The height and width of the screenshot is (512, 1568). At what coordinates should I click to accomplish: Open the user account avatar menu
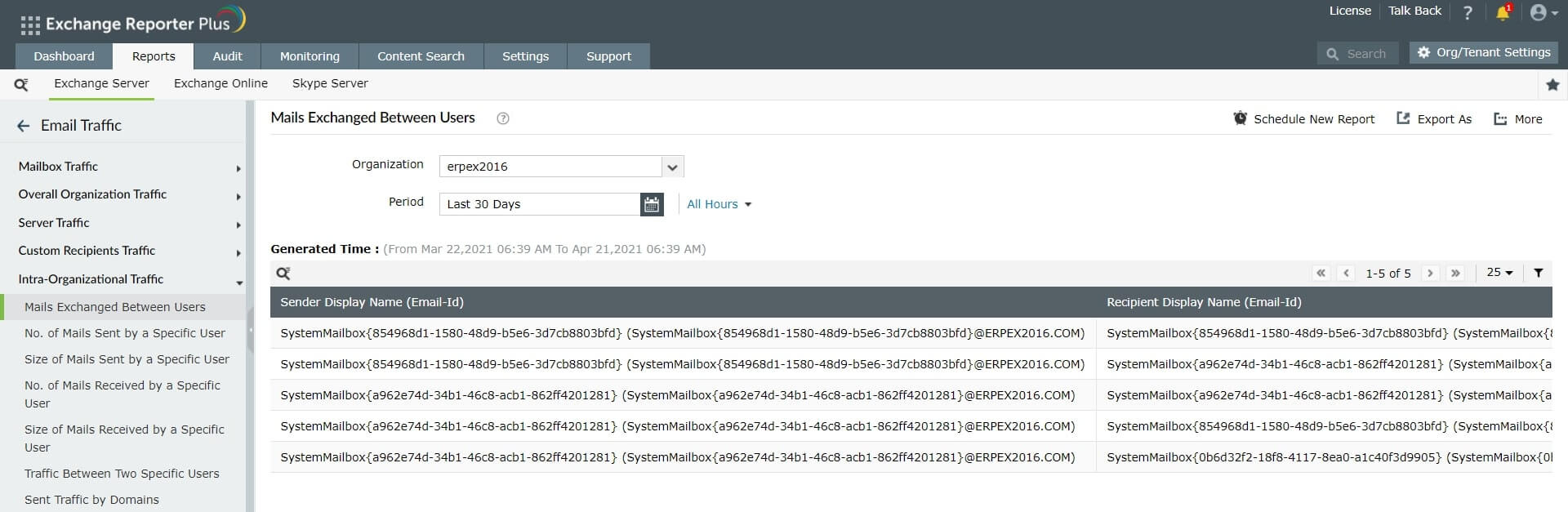pos(1543,12)
